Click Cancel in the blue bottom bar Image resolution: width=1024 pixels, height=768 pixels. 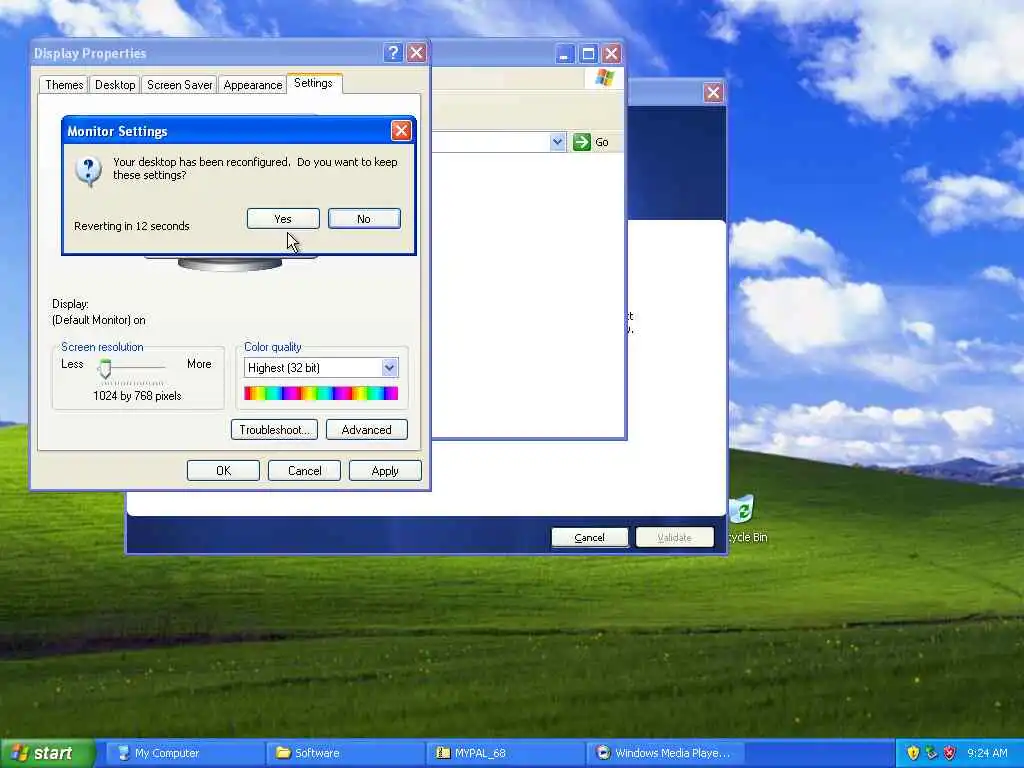[x=590, y=537]
